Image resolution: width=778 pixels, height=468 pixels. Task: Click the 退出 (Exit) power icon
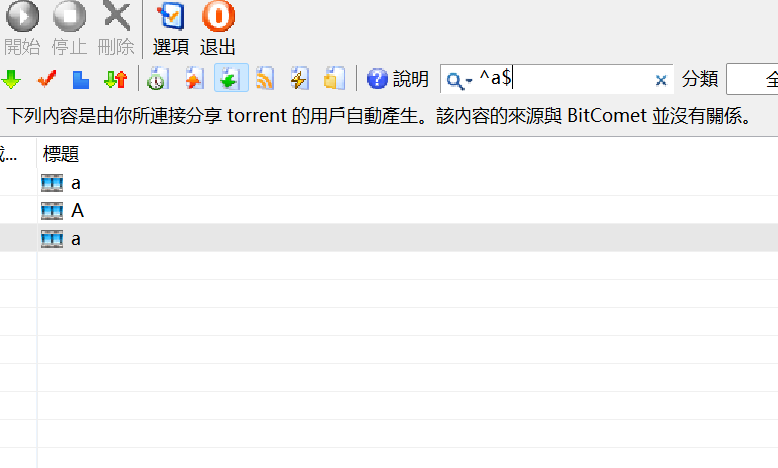click(218, 16)
